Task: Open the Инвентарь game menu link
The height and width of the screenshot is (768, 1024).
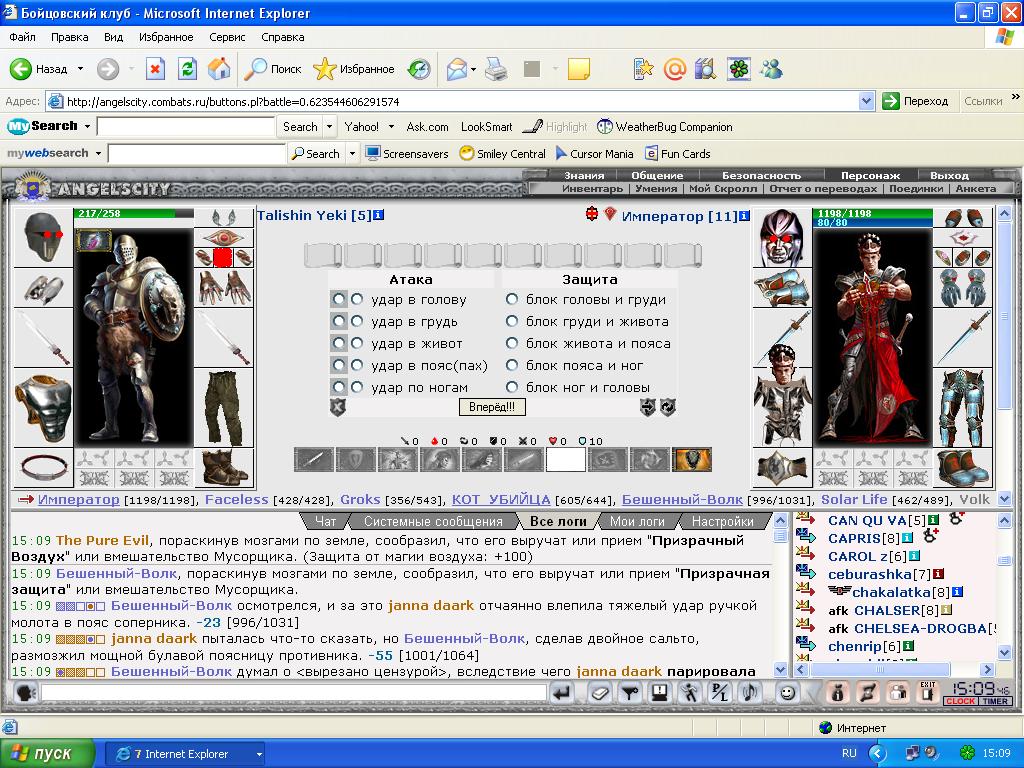Action: [592, 189]
